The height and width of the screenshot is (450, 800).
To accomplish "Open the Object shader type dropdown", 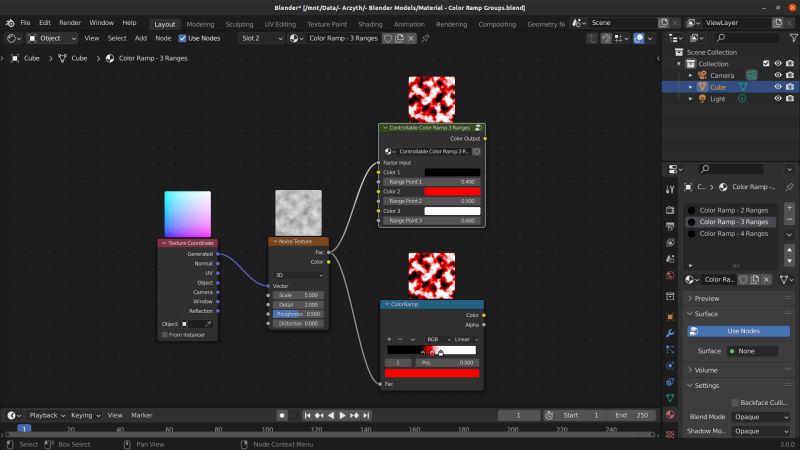I will (x=52, y=38).
